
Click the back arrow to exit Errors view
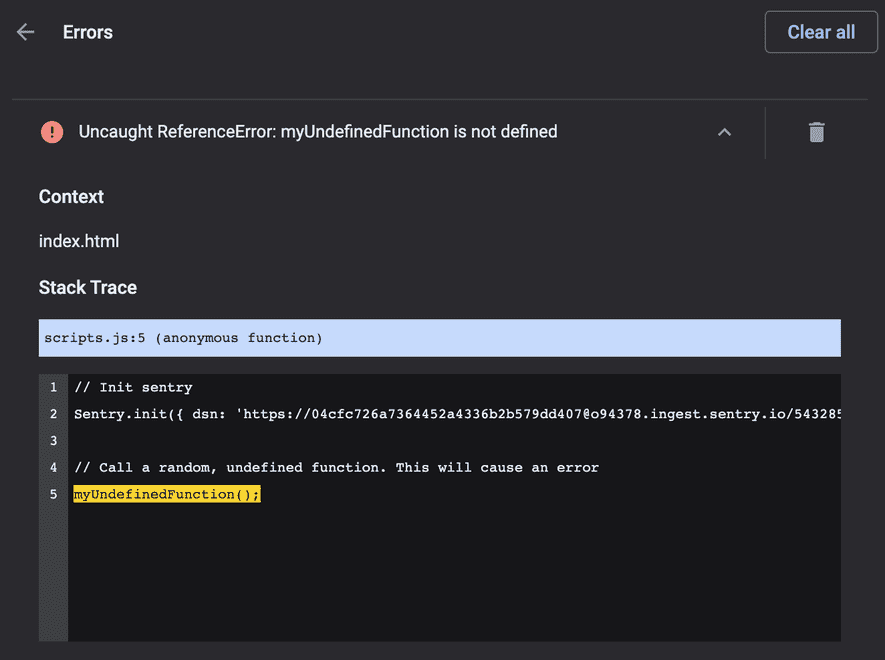(x=24, y=31)
